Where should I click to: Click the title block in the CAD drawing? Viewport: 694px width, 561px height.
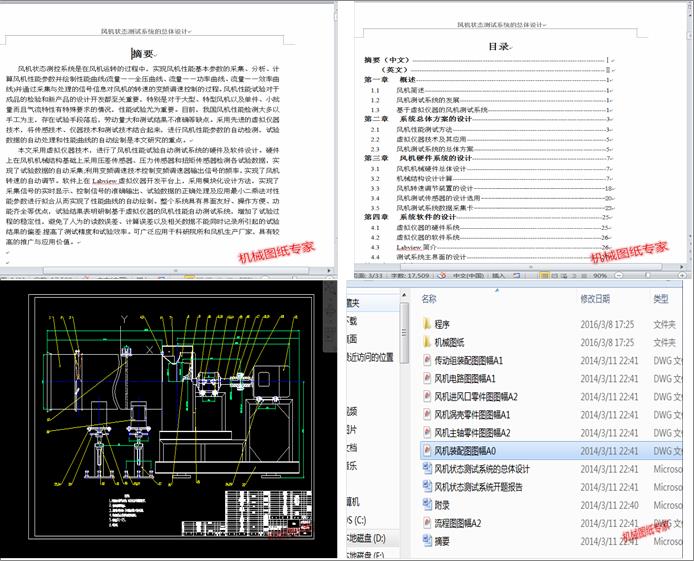coord(247,512)
